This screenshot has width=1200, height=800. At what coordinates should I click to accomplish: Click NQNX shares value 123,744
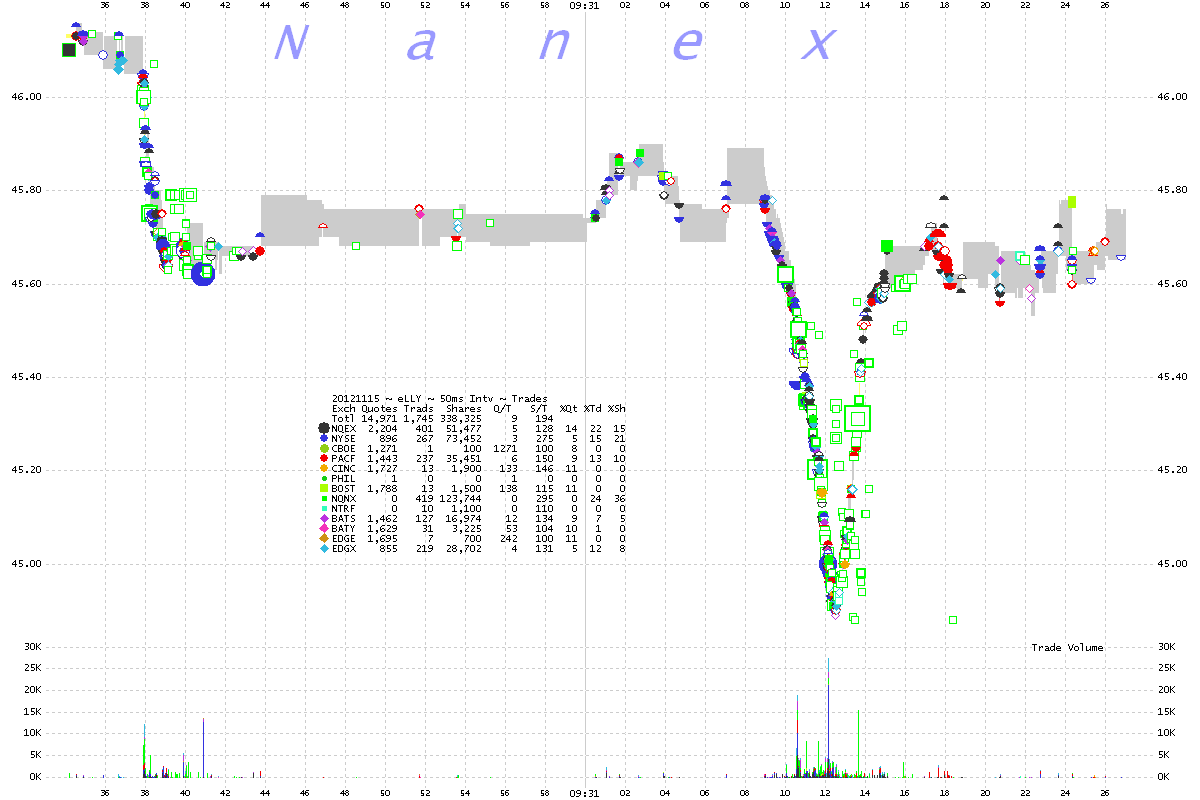(461, 498)
